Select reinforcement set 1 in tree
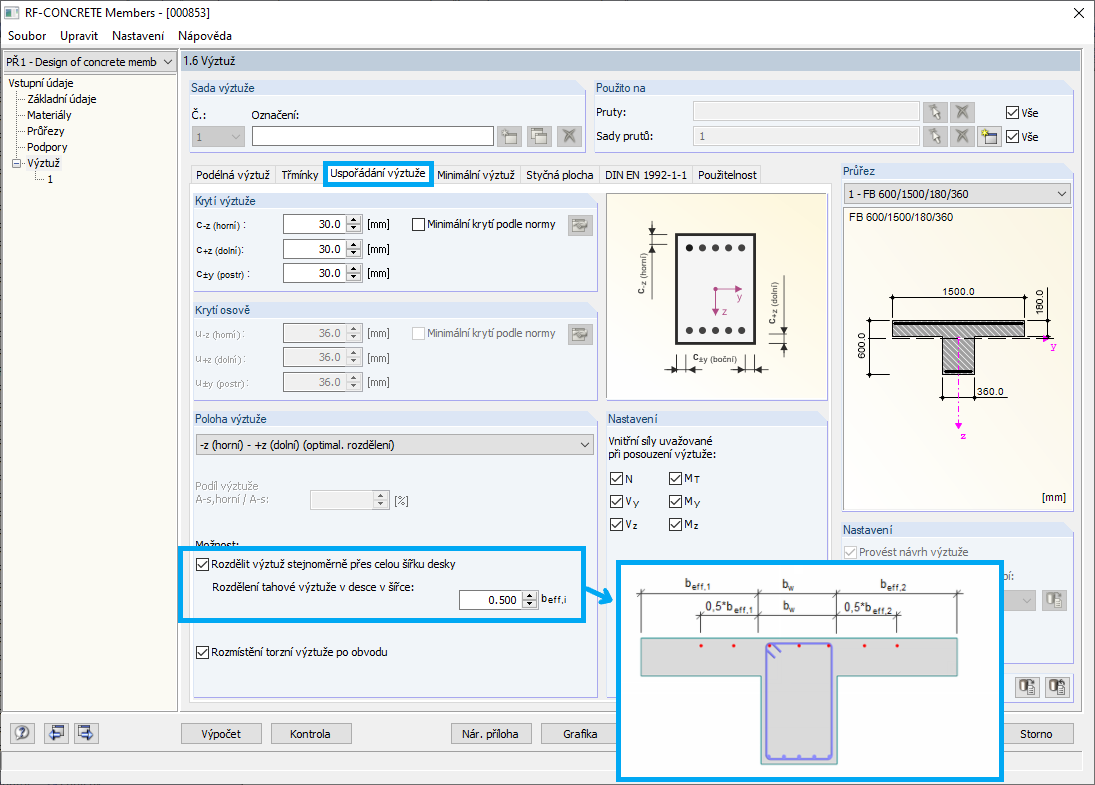 click(x=50, y=179)
